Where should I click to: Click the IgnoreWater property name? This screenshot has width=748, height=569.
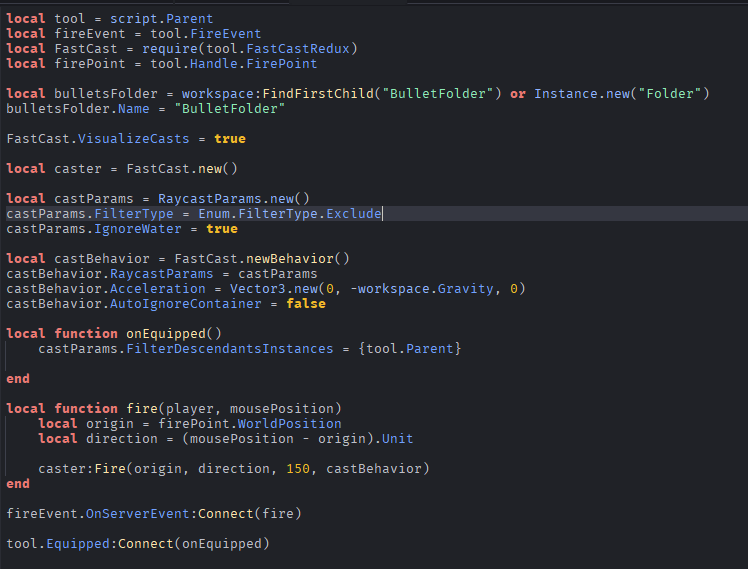(x=137, y=229)
